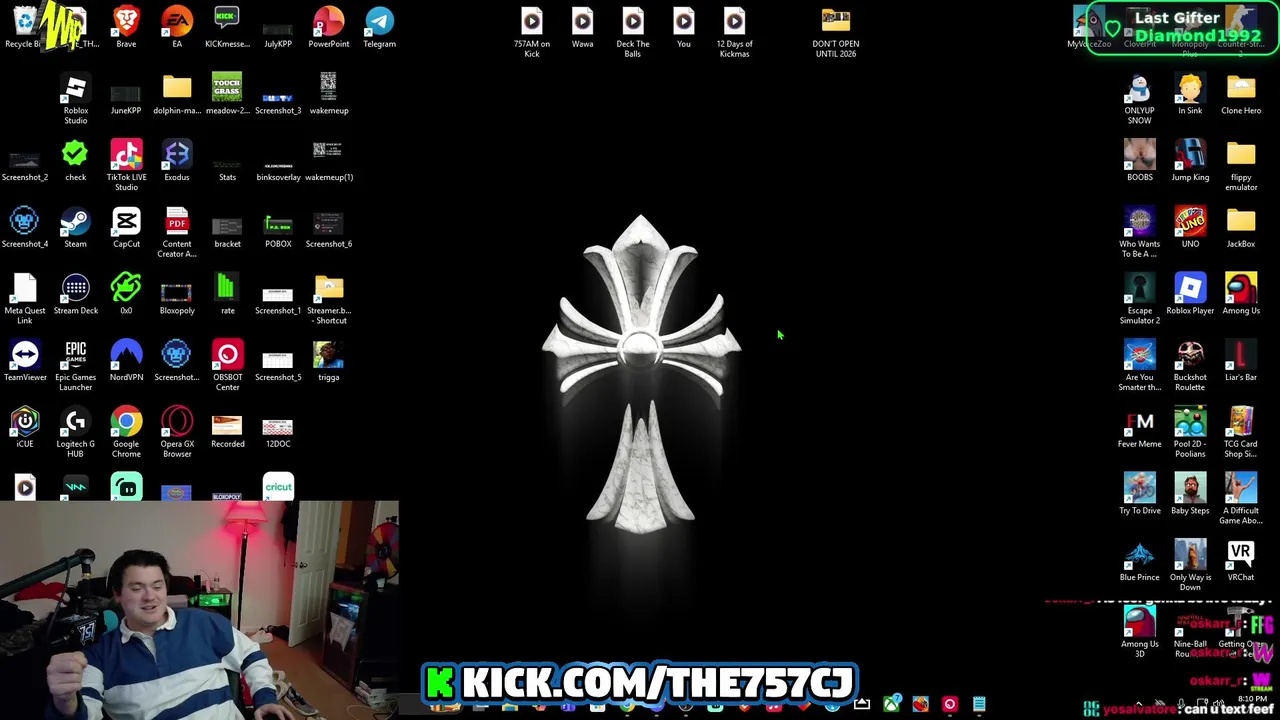Image resolution: width=1280 pixels, height=720 pixels.
Task: Launch the UNO game icon
Action: [1190, 227]
